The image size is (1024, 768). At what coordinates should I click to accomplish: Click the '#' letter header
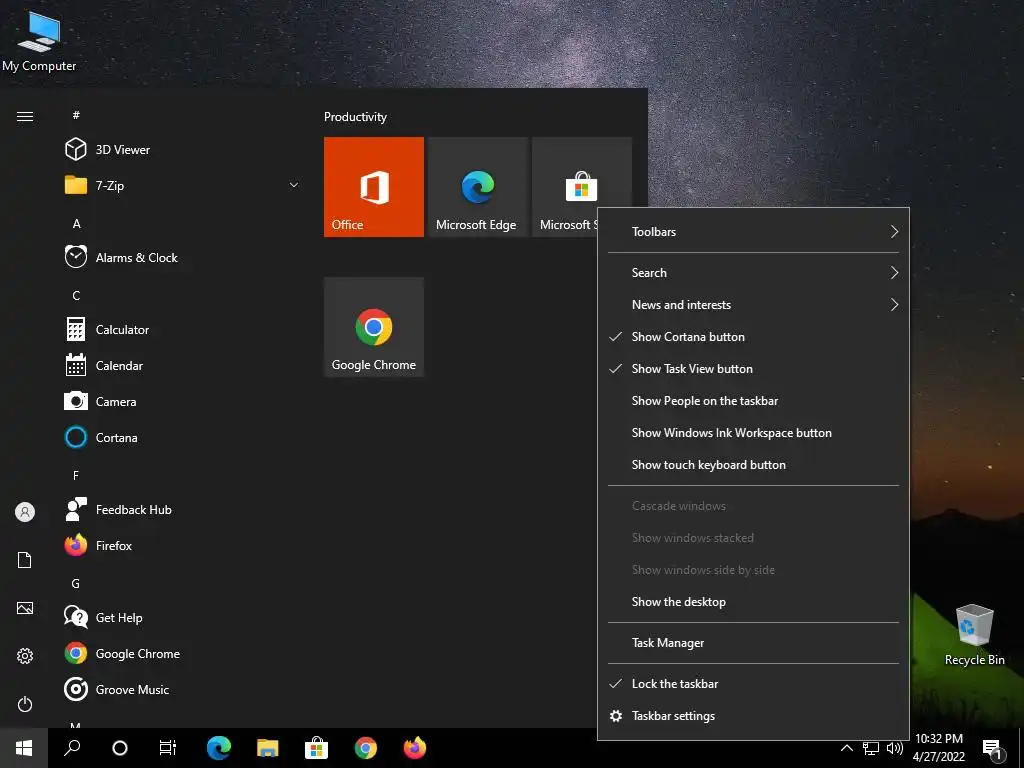click(76, 115)
